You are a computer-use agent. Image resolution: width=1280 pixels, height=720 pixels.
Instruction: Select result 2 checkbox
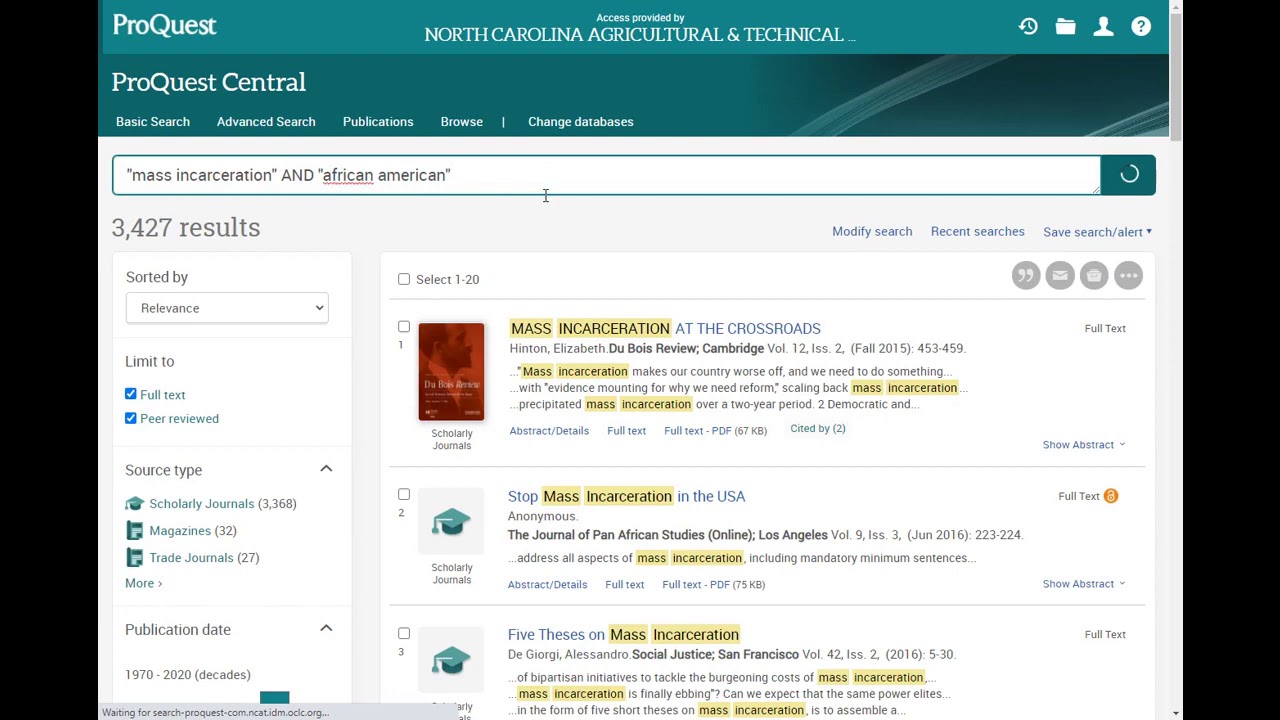404,494
